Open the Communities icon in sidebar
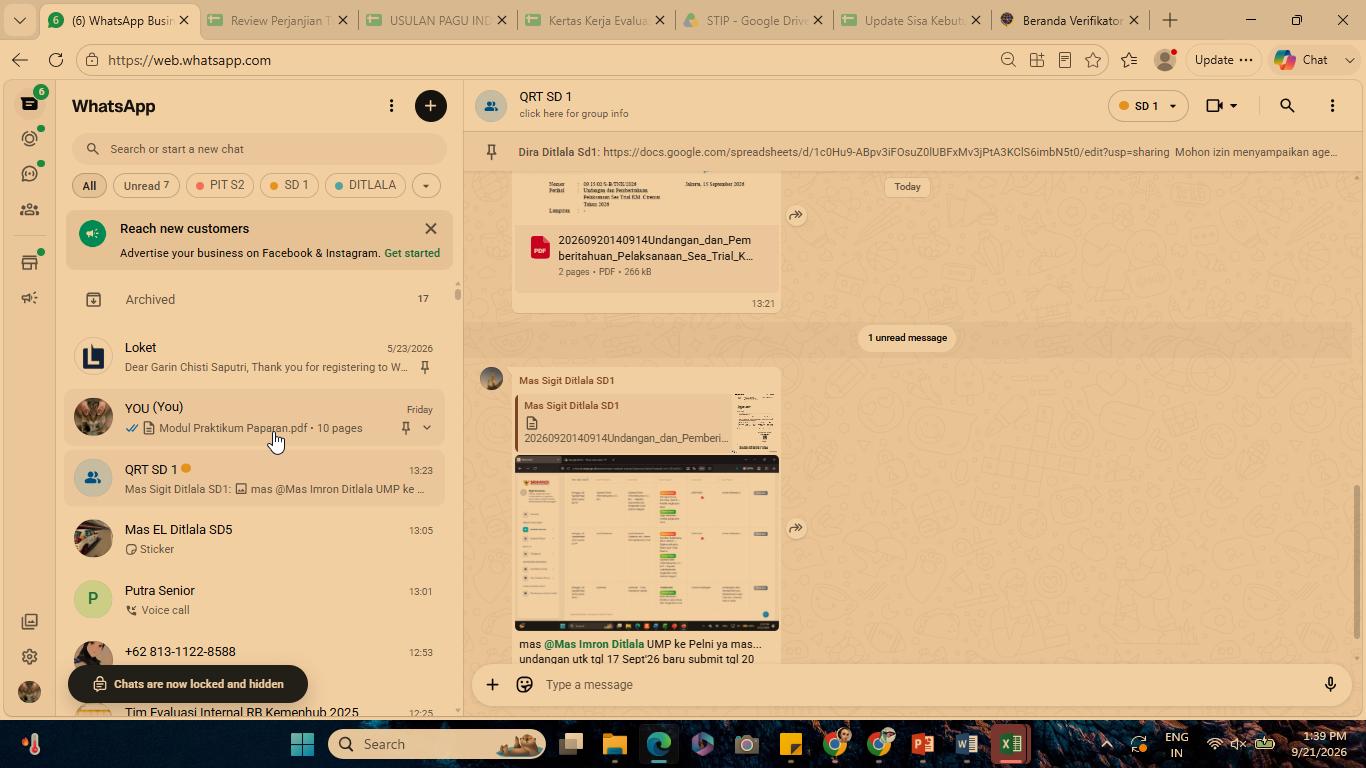Screen dimensions: 1366x768 [29, 210]
